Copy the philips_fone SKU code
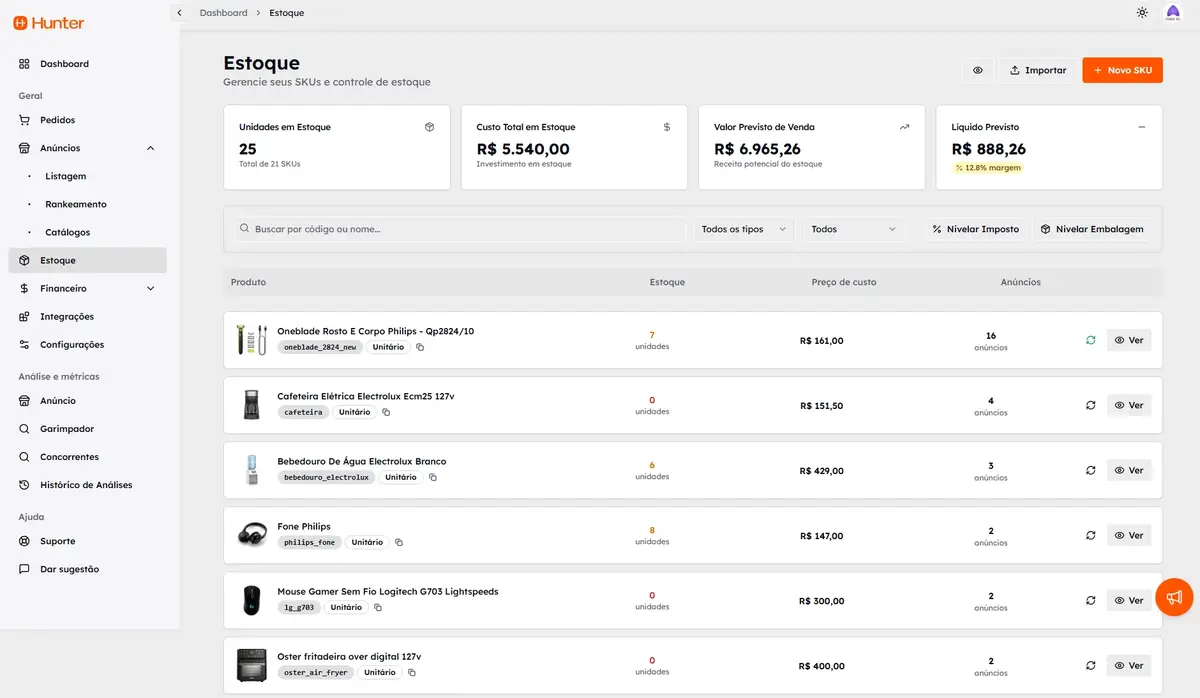Viewport: 1200px width, 698px height. [399, 542]
